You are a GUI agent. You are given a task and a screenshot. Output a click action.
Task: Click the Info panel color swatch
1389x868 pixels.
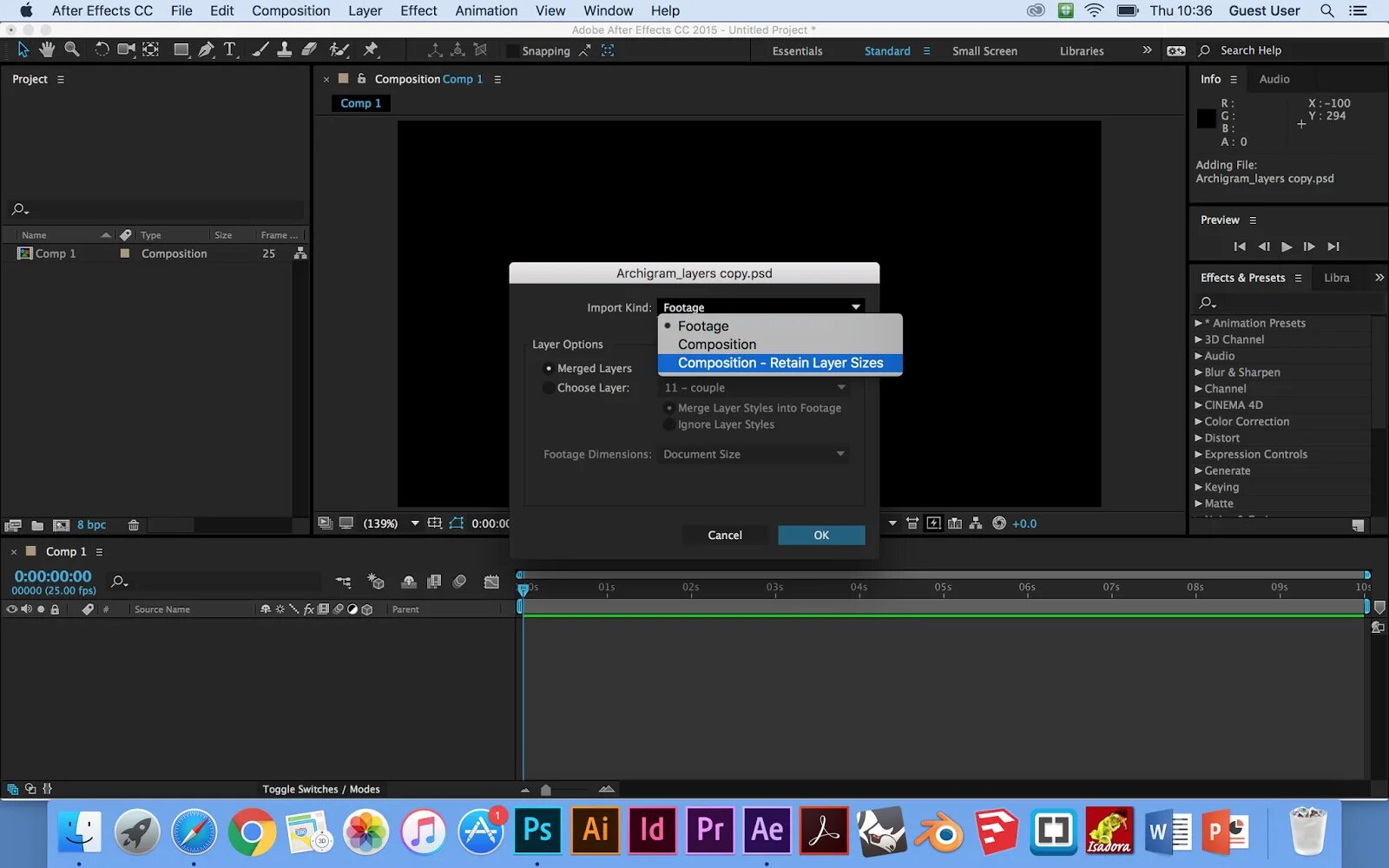click(1205, 119)
